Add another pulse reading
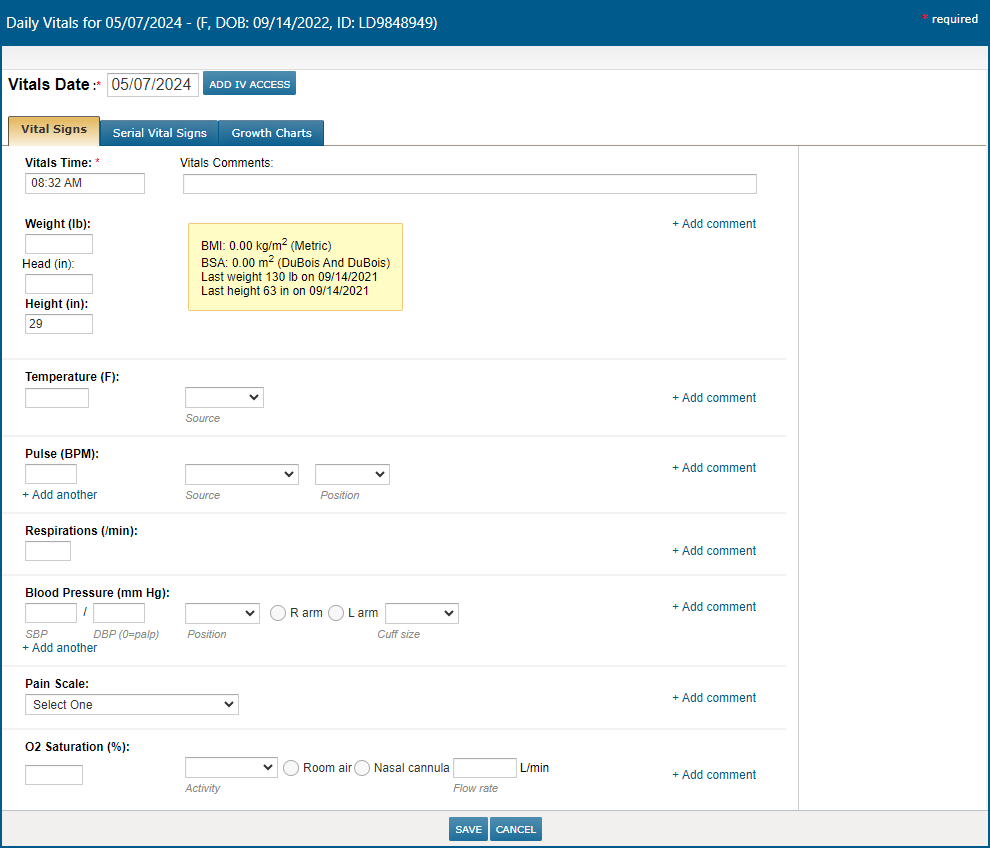Image resolution: width=990 pixels, height=848 pixels. (x=60, y=495)
